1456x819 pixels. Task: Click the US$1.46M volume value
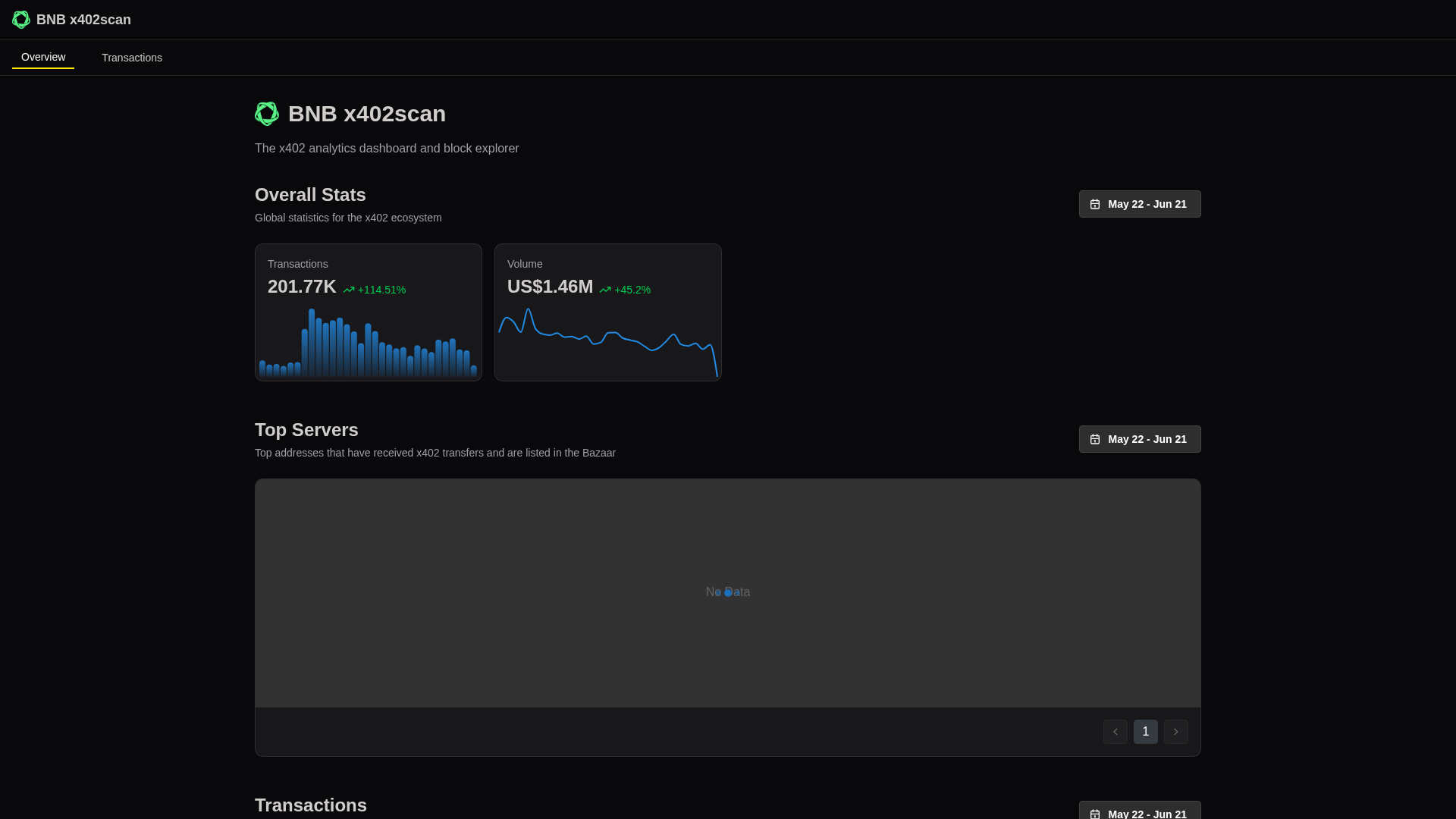click(x=550, y=287)
